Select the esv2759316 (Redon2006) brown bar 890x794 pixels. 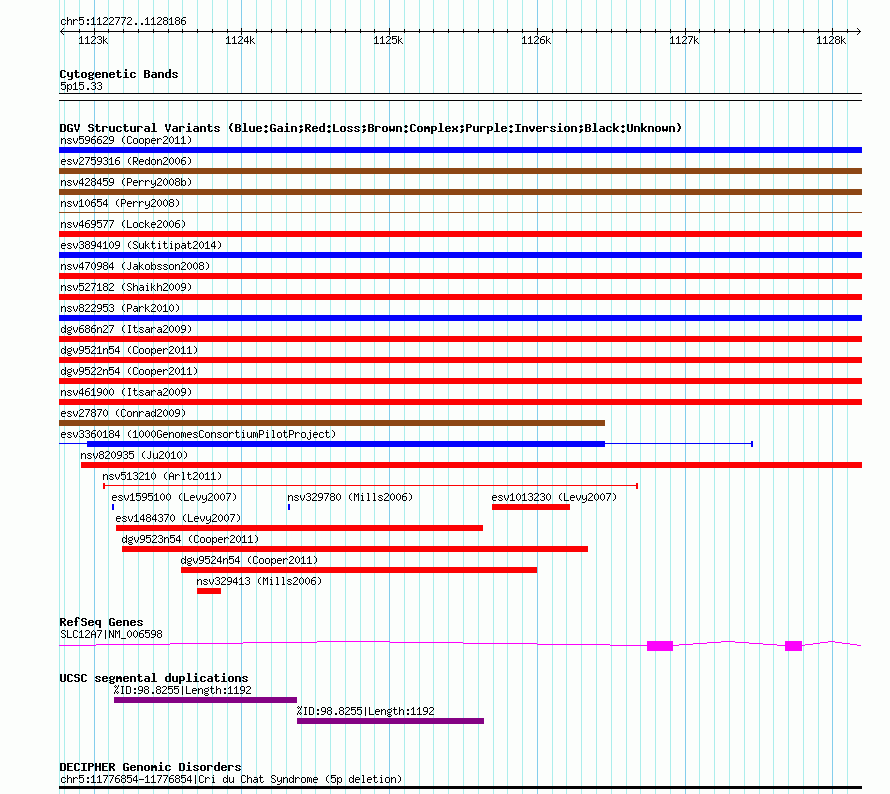tap(460, 171)
